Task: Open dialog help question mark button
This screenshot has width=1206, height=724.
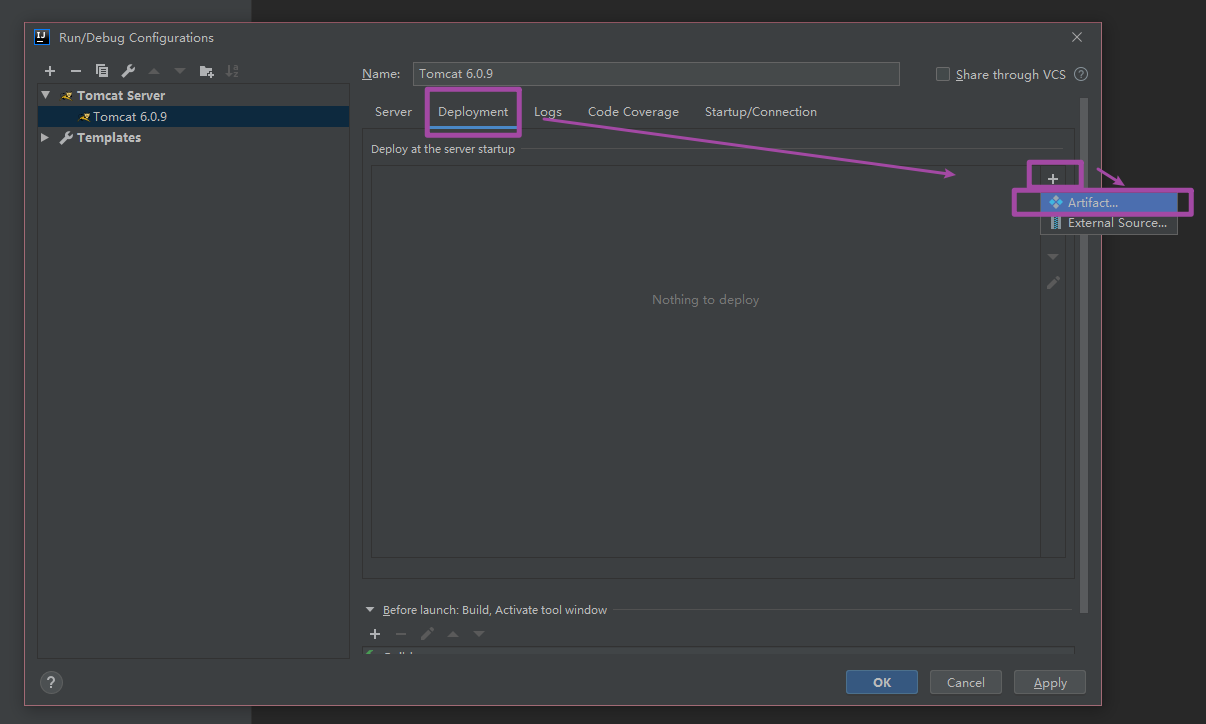Action: click(x=51, y=682)
